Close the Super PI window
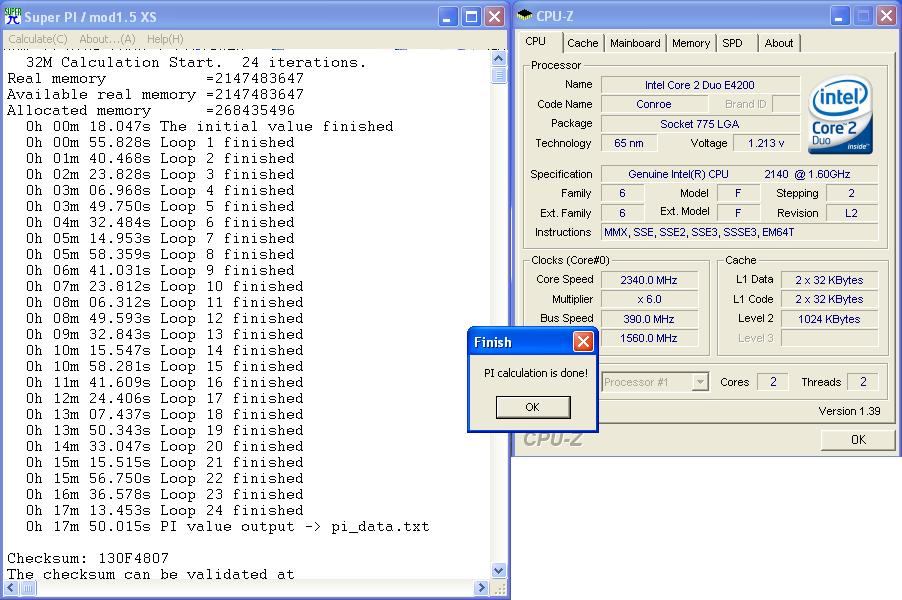The height and width of the screenshot is (600, 902). (x=495, y=17)
